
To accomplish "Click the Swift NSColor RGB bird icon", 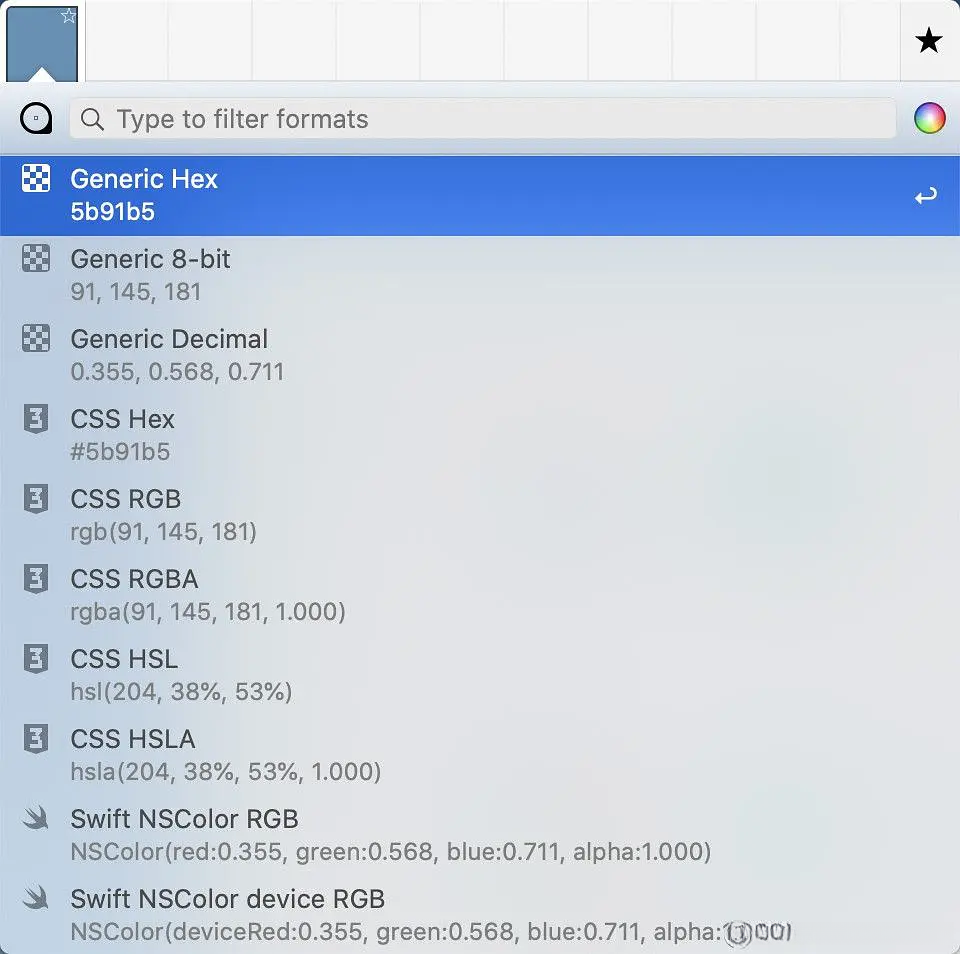I will point(36,818).
